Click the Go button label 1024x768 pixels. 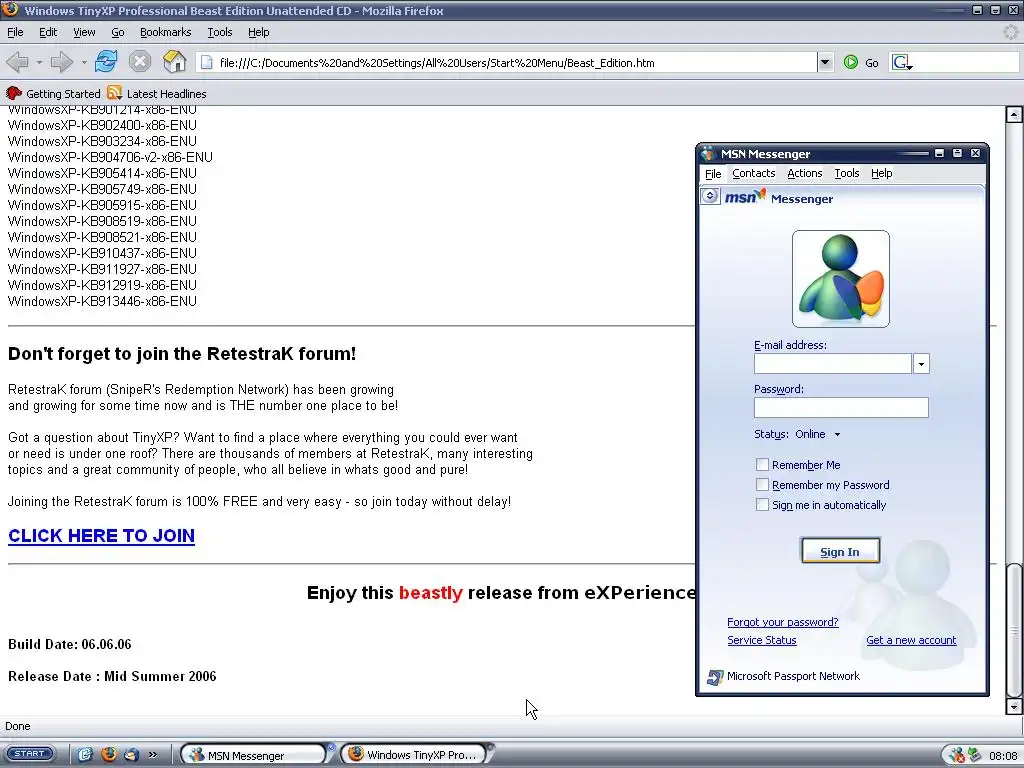click(872, 63)
